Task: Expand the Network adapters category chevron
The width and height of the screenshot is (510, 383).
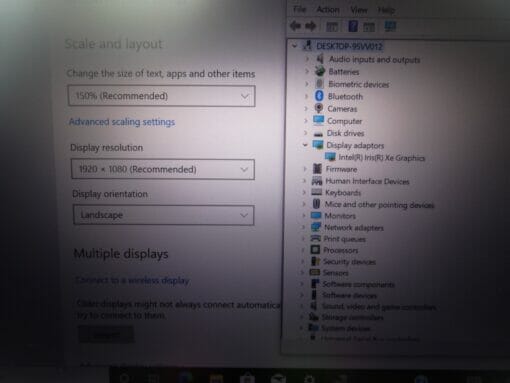Action: click(303, 228)
